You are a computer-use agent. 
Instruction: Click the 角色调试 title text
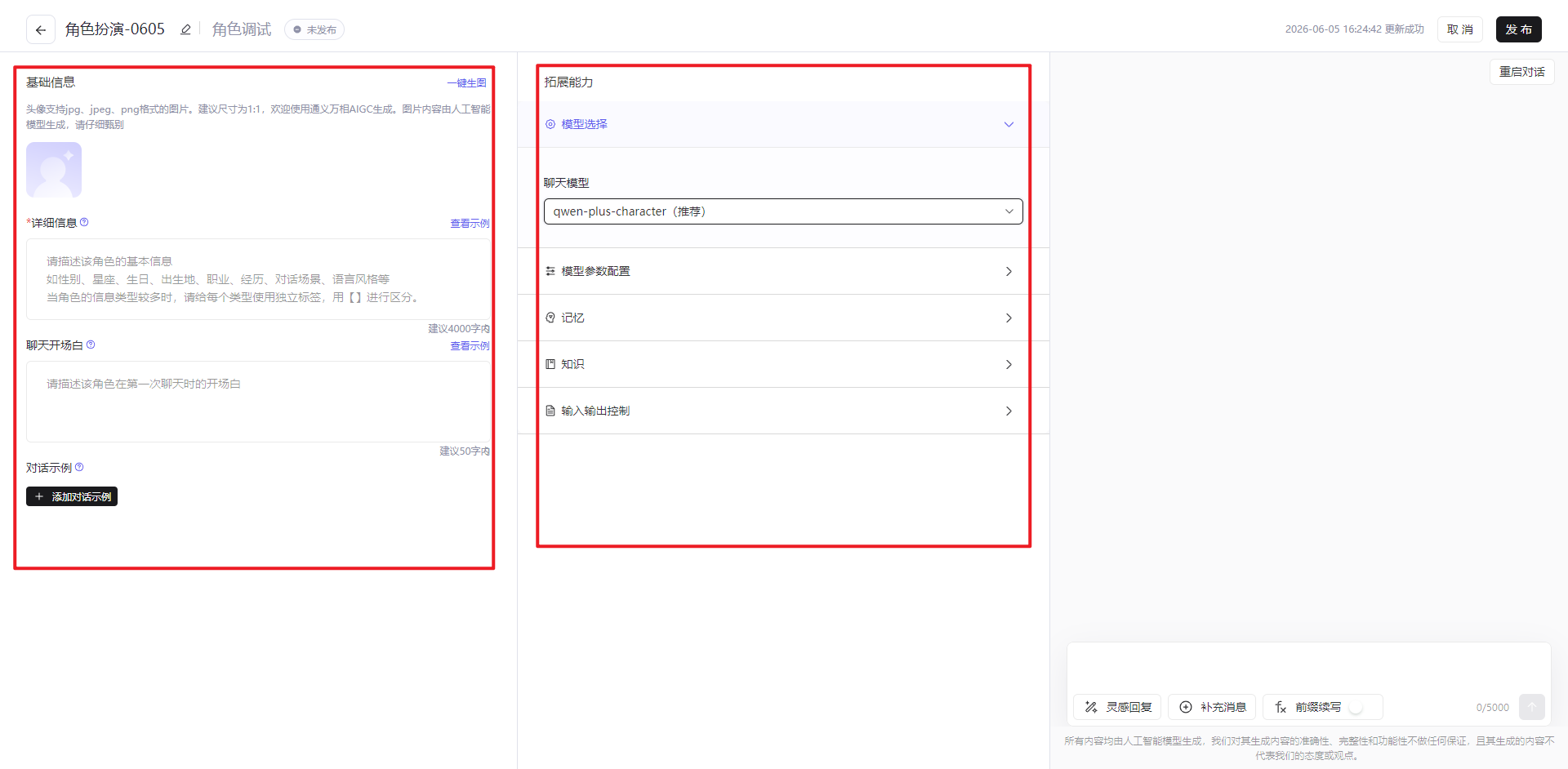(242, 29)
